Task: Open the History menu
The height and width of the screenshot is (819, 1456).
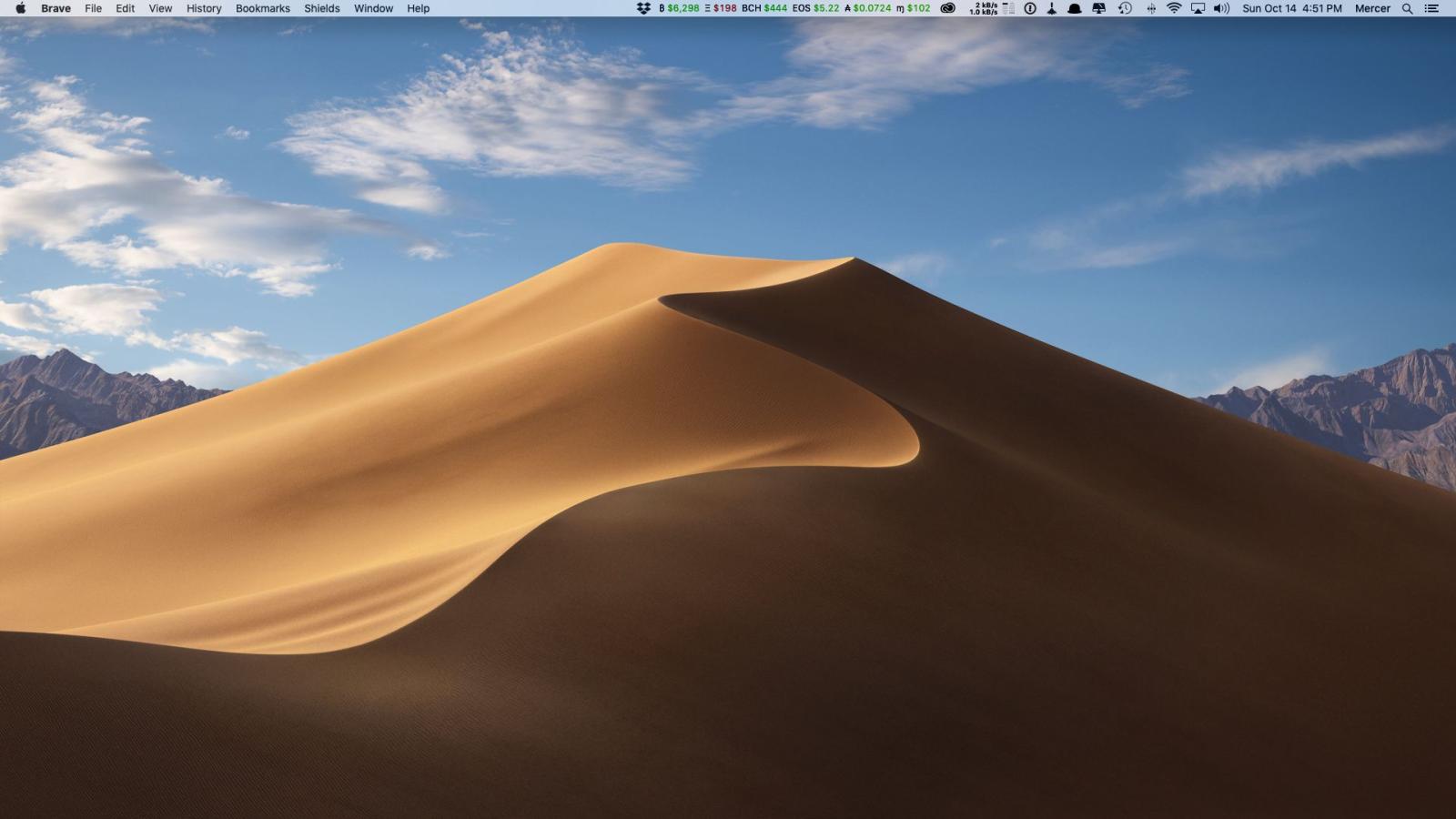Action: tap(202, 8)
